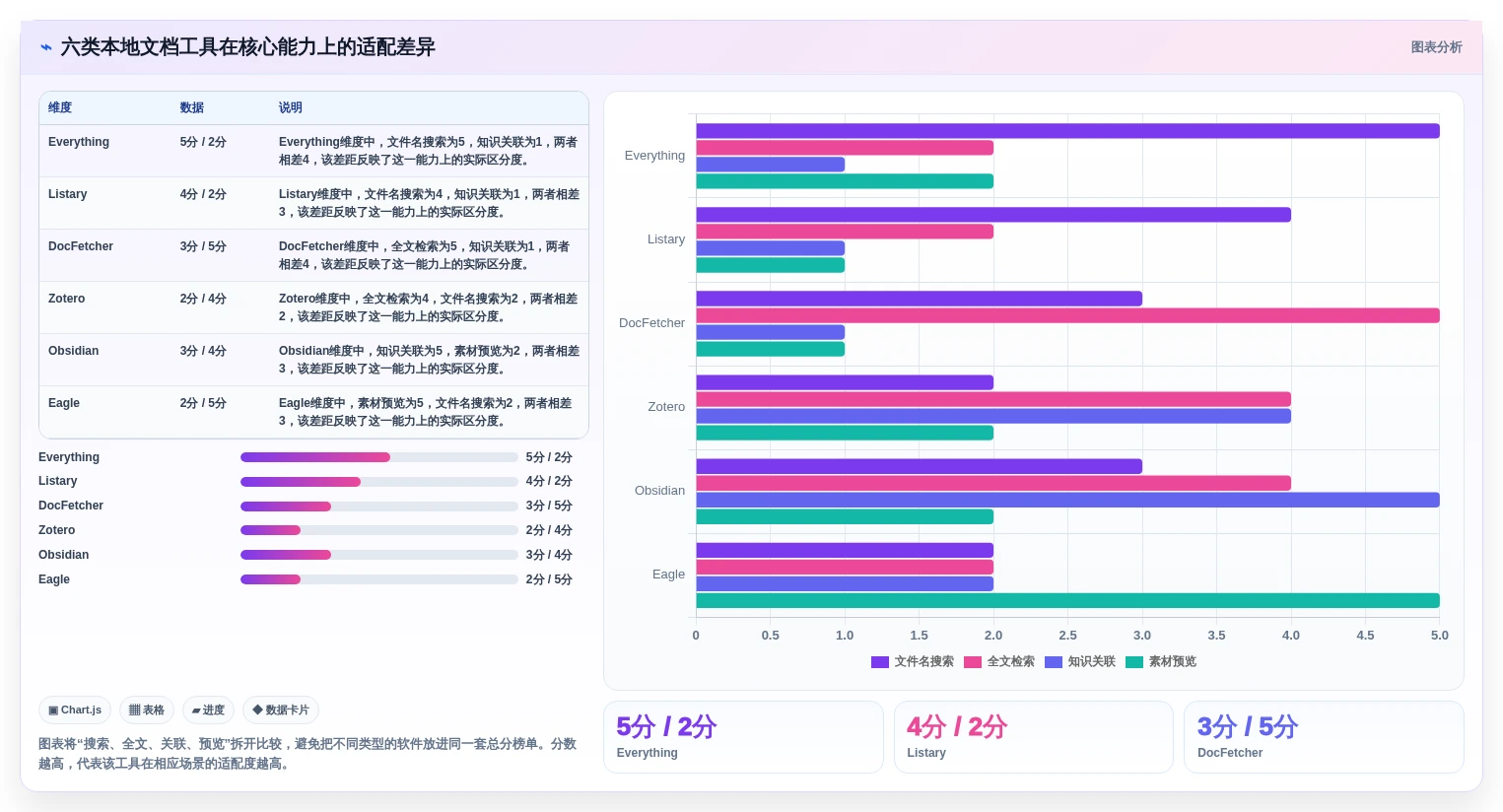Click the 素材预览 legend label text
Image resolution: width=1503 pixels, height=812 pixels.
1172,662
